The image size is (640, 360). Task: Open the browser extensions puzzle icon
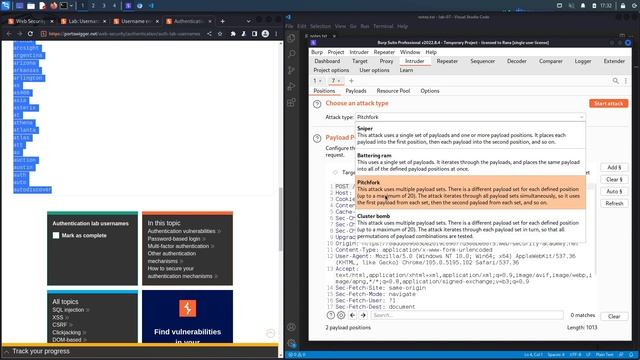pyautogui.click(x=233, y=34)
